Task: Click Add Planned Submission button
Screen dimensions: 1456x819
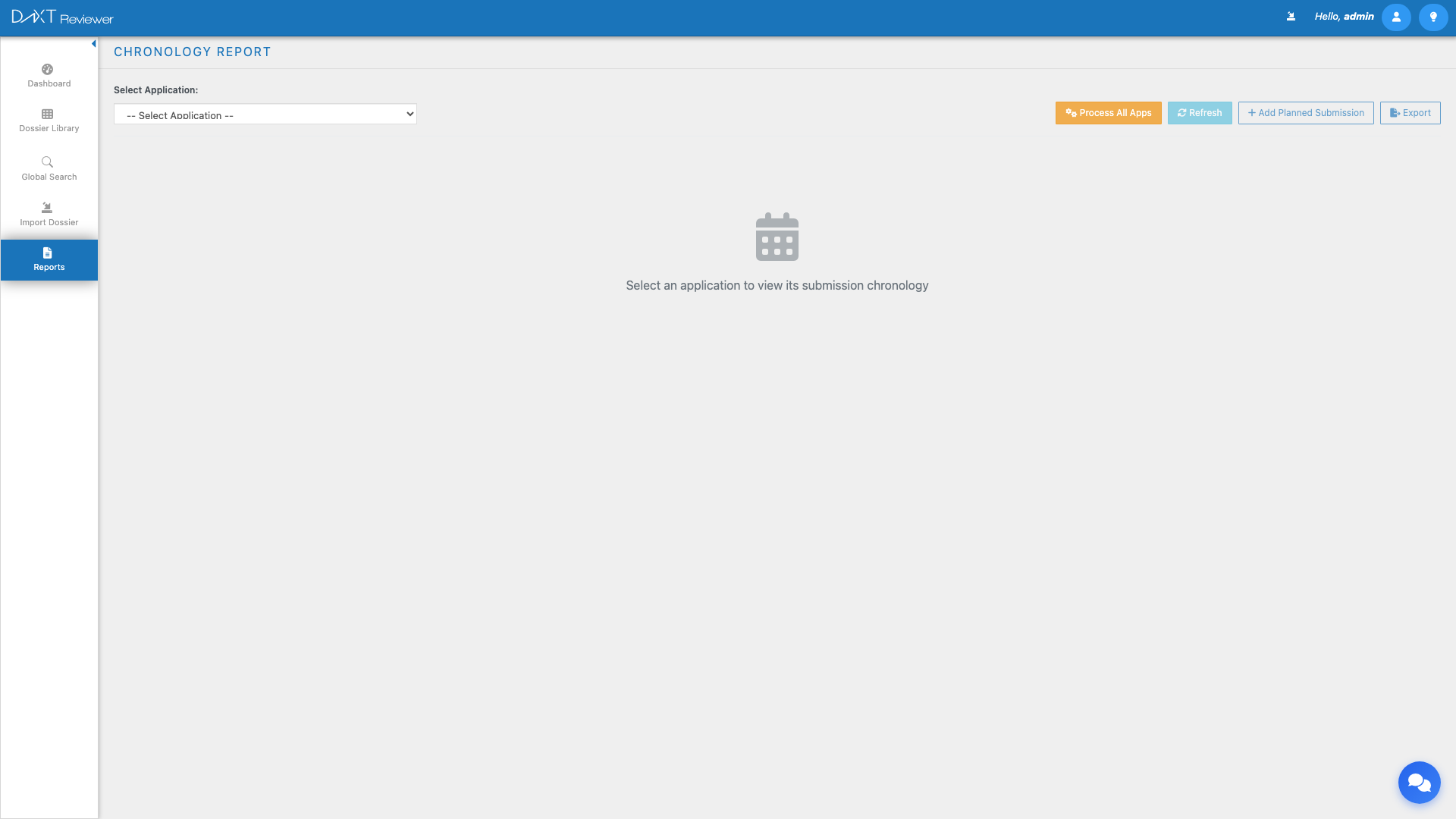Action: pos(1305,113)
